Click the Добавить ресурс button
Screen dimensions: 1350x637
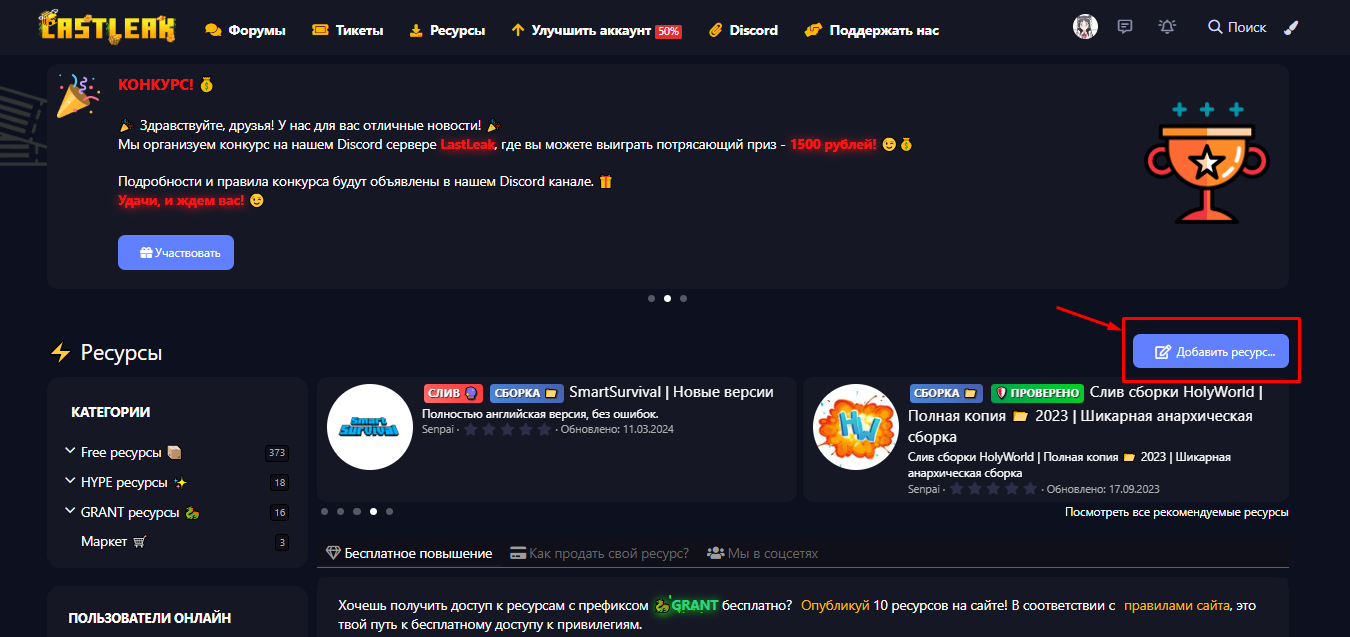pyautogui.click(x=1210, y=351)
